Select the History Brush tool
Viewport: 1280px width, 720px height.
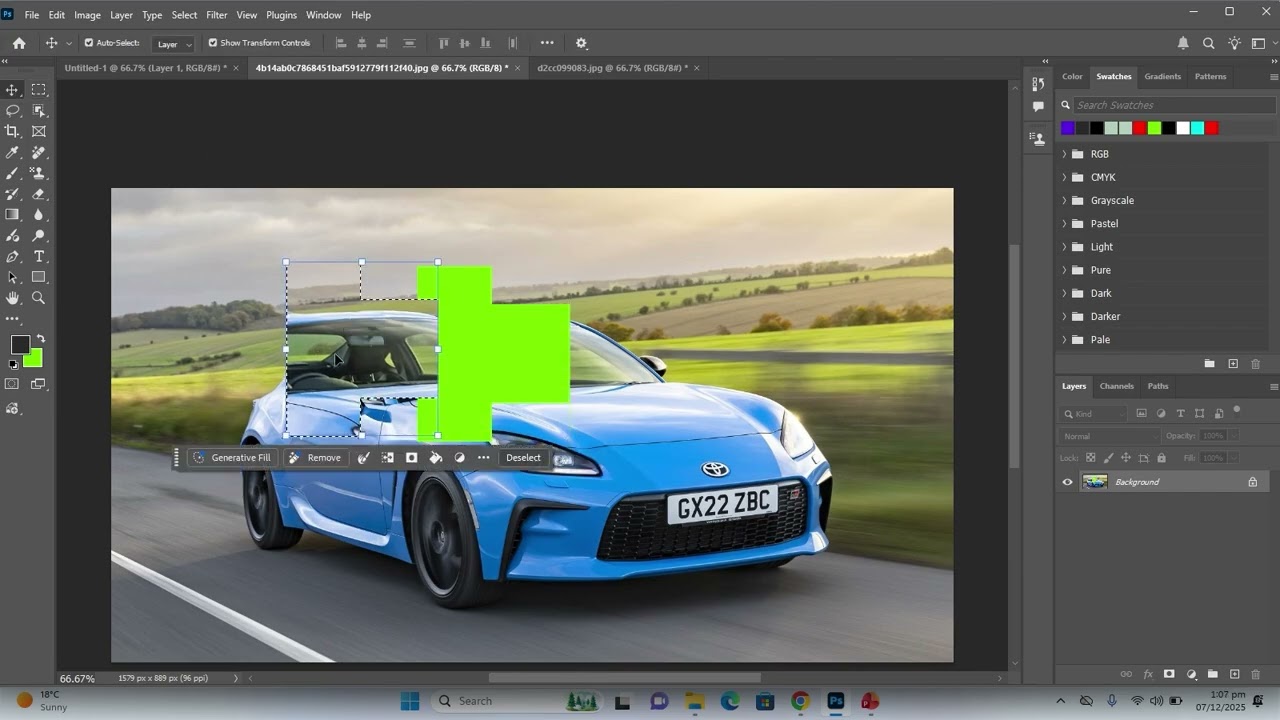coord(13,194)
